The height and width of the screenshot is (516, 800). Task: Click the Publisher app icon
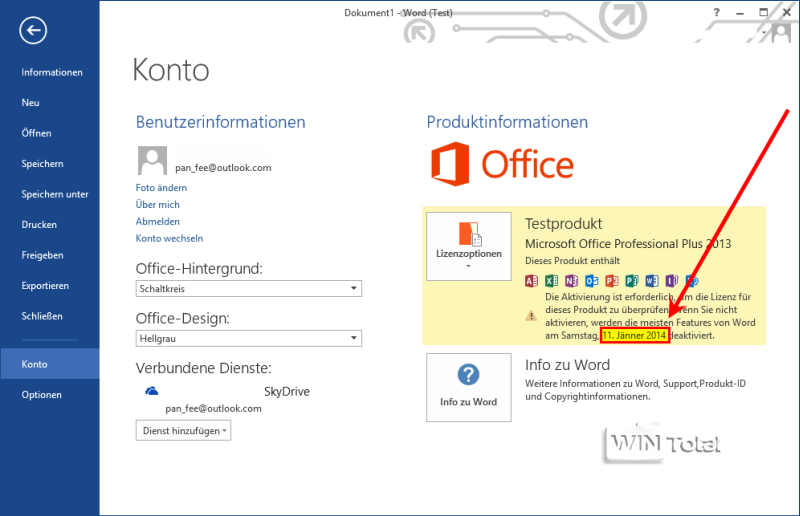pos(632,281)
